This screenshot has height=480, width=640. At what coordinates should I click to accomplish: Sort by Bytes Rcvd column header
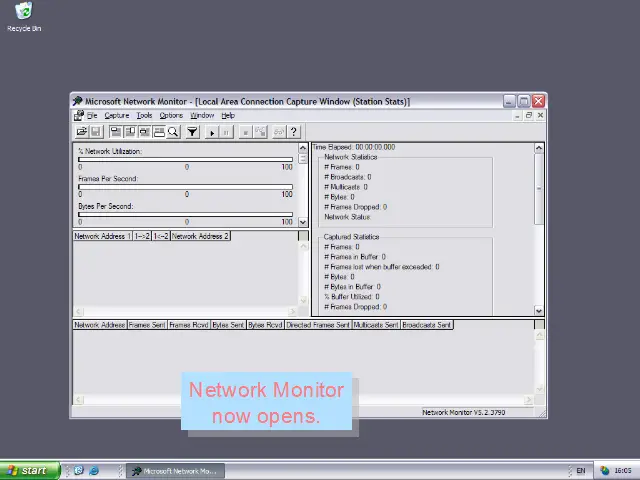click(265, 325)
